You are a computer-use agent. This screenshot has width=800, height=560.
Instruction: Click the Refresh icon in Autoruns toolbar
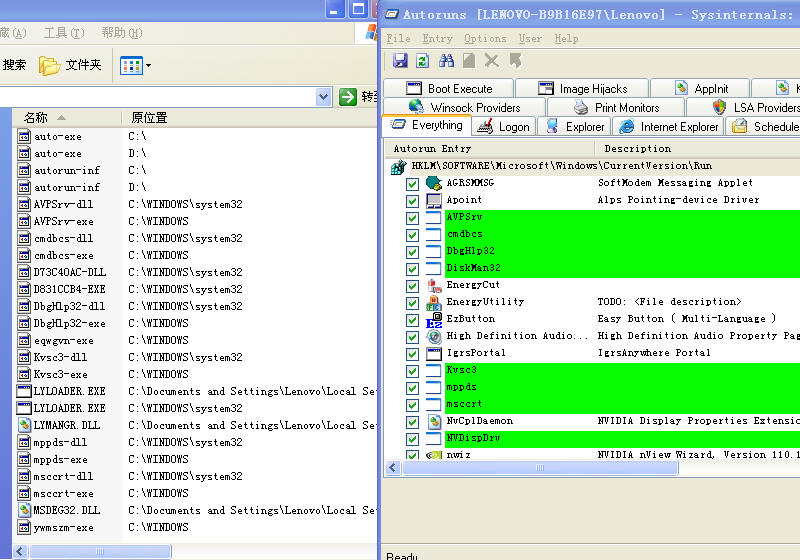tap(423, 61)
